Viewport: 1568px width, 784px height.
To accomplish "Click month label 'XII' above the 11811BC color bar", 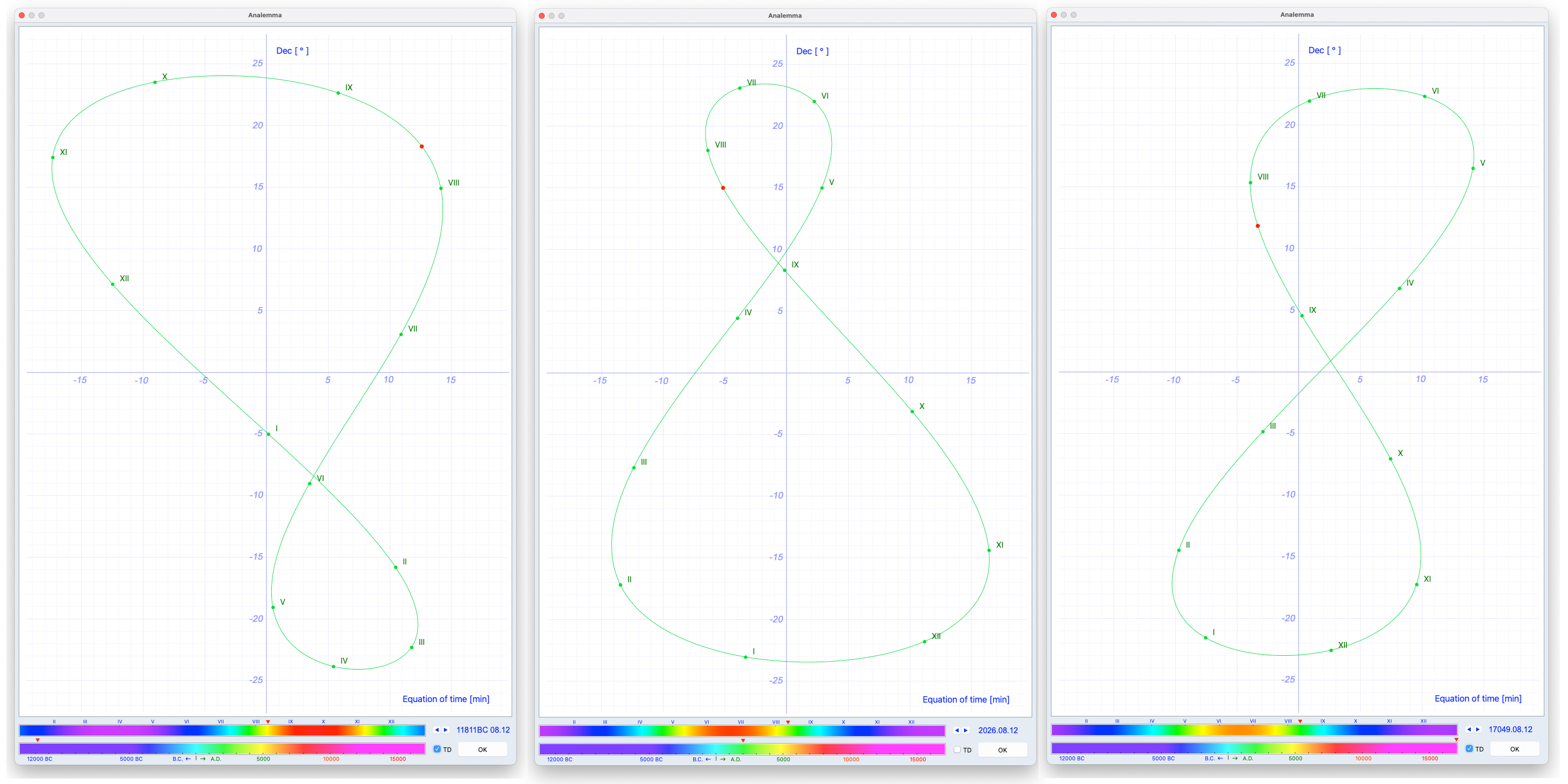I will point(391,722).
